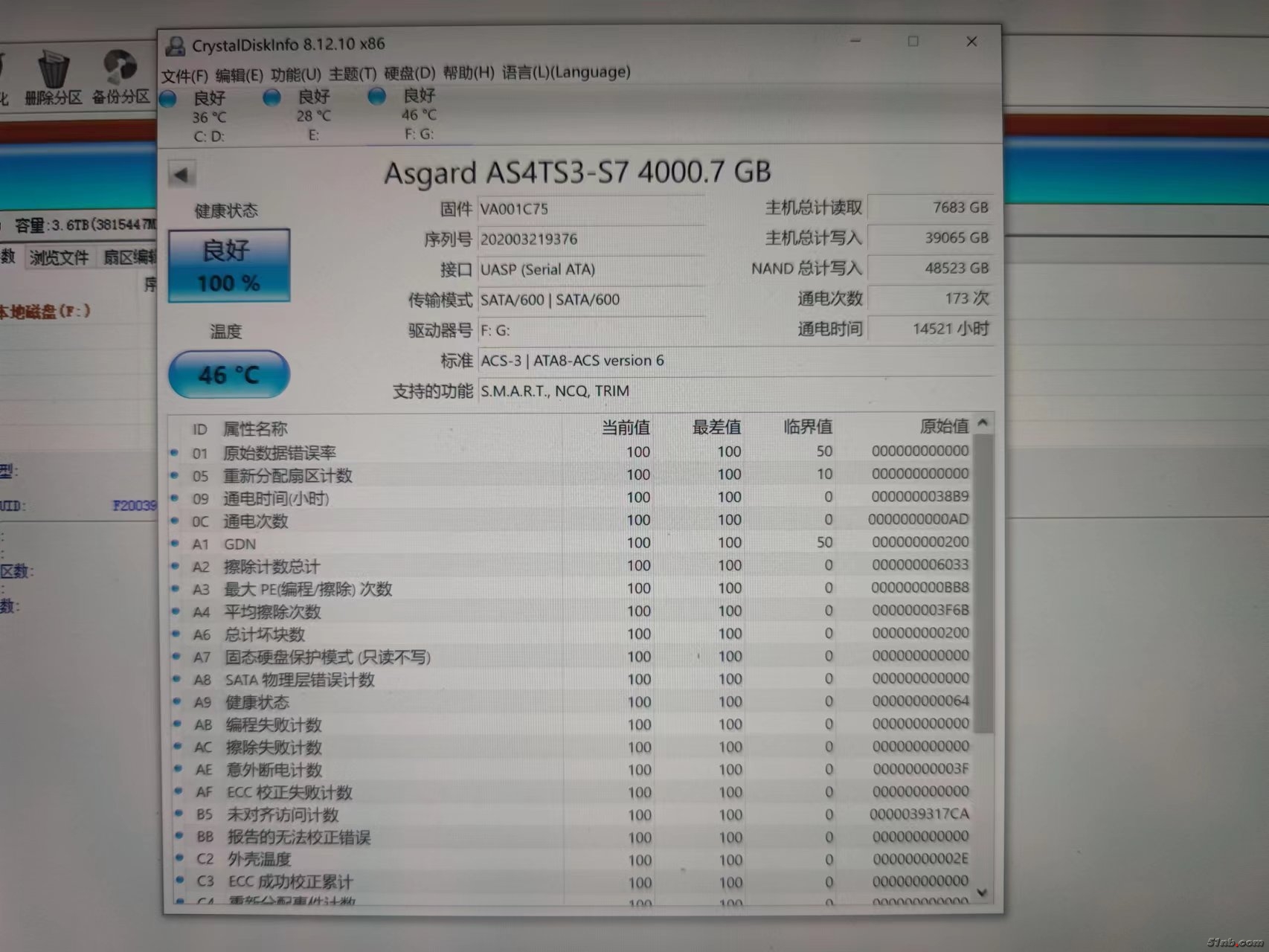This screenshot has height=952, width=1269.
Task: Switch to 浏览文件 tab in background window
Action: pos(59,257)
